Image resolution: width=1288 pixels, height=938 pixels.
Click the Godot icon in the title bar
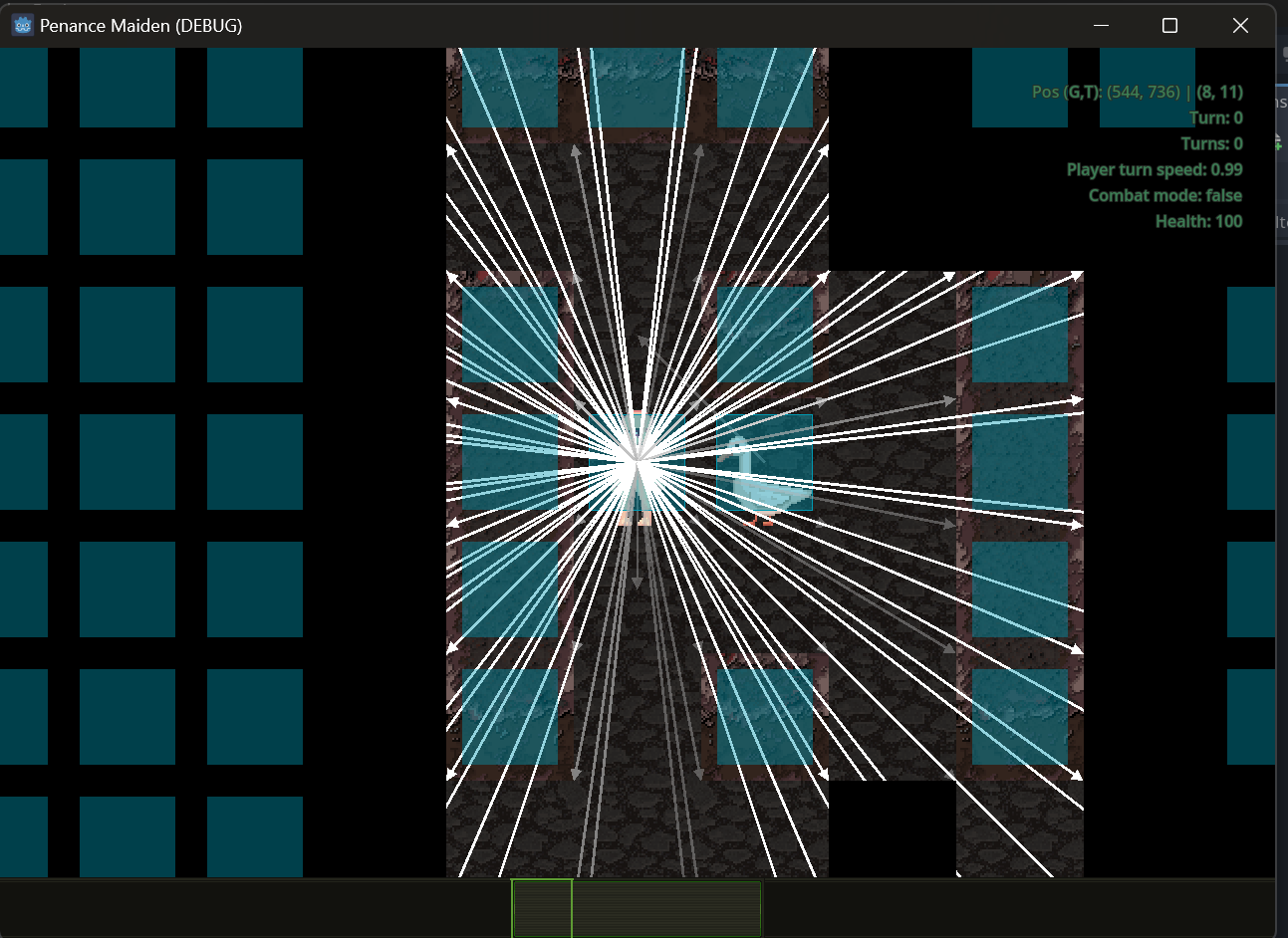coord(23,25)
